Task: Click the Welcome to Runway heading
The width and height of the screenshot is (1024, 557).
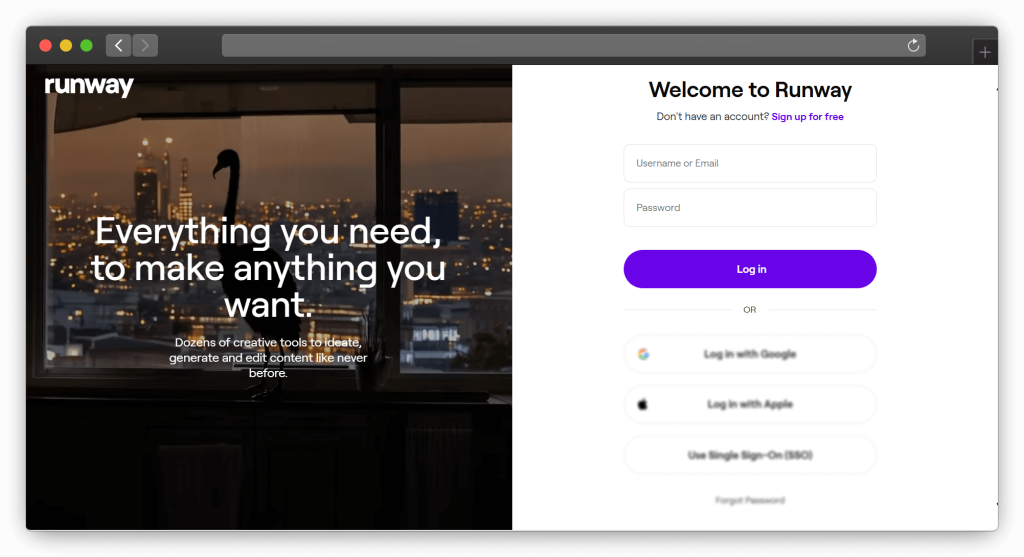Action: point(749,90)
